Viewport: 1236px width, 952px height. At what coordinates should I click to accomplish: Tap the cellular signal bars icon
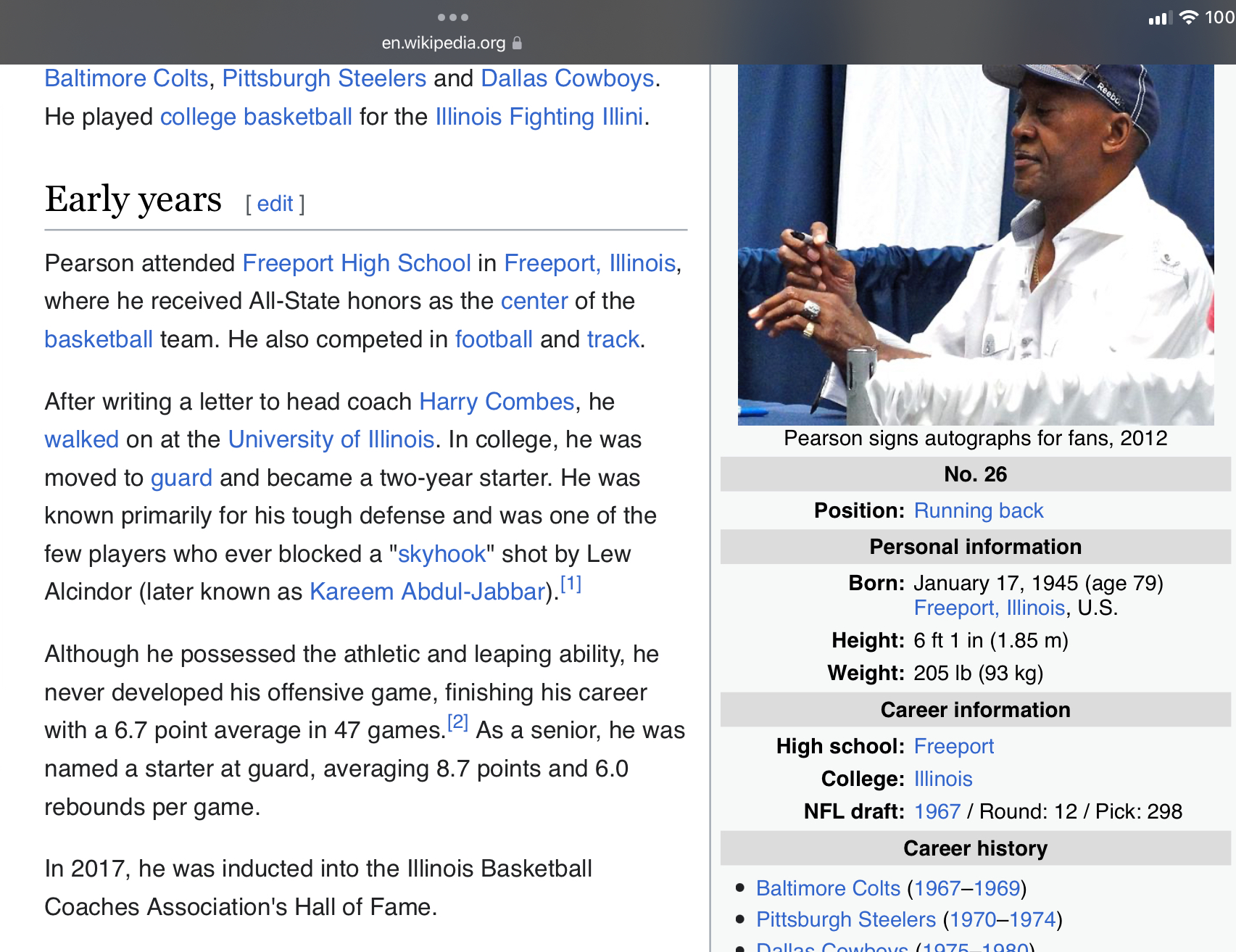click(1159, 18)
